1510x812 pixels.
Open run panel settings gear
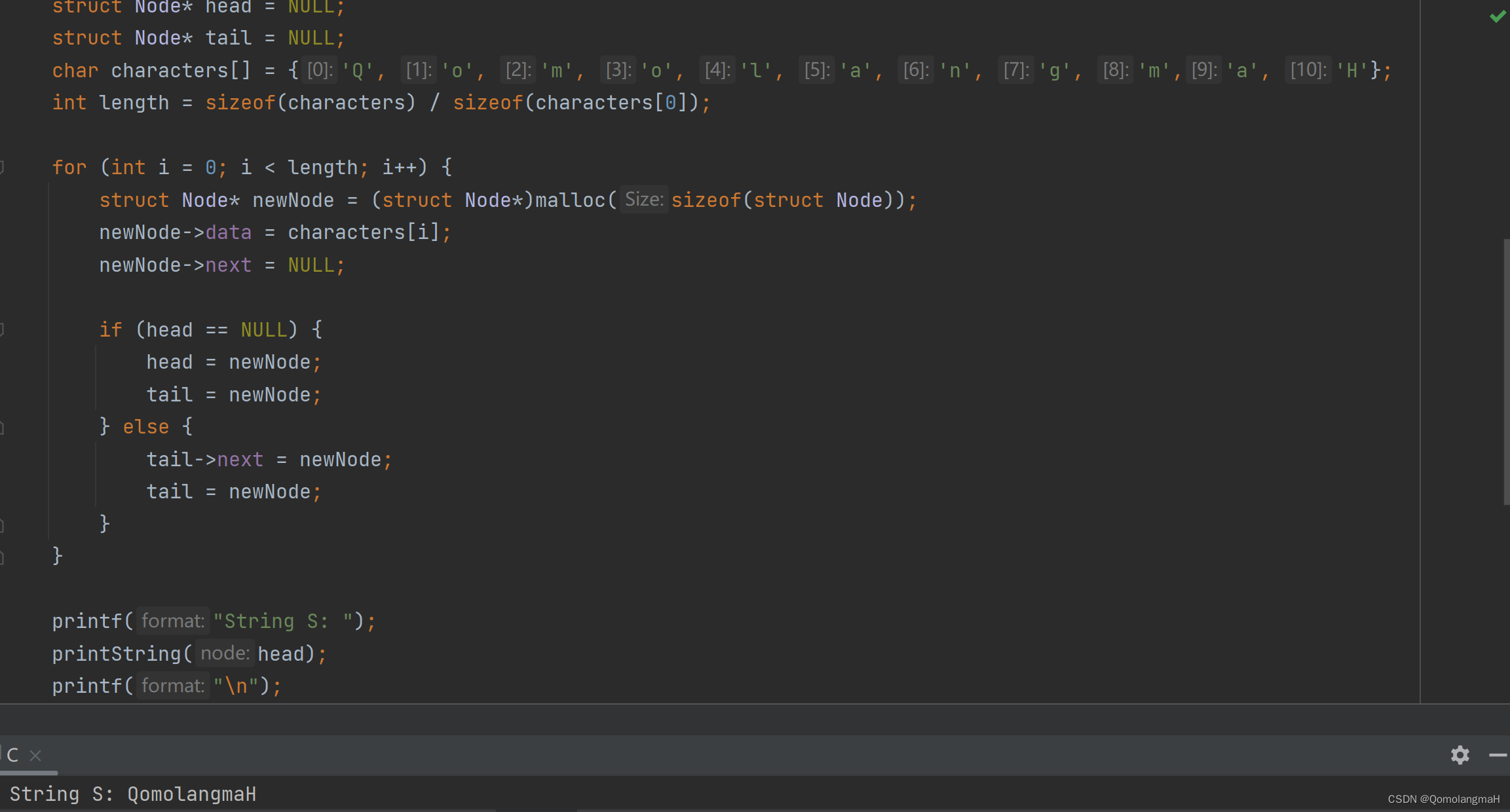1460,755
